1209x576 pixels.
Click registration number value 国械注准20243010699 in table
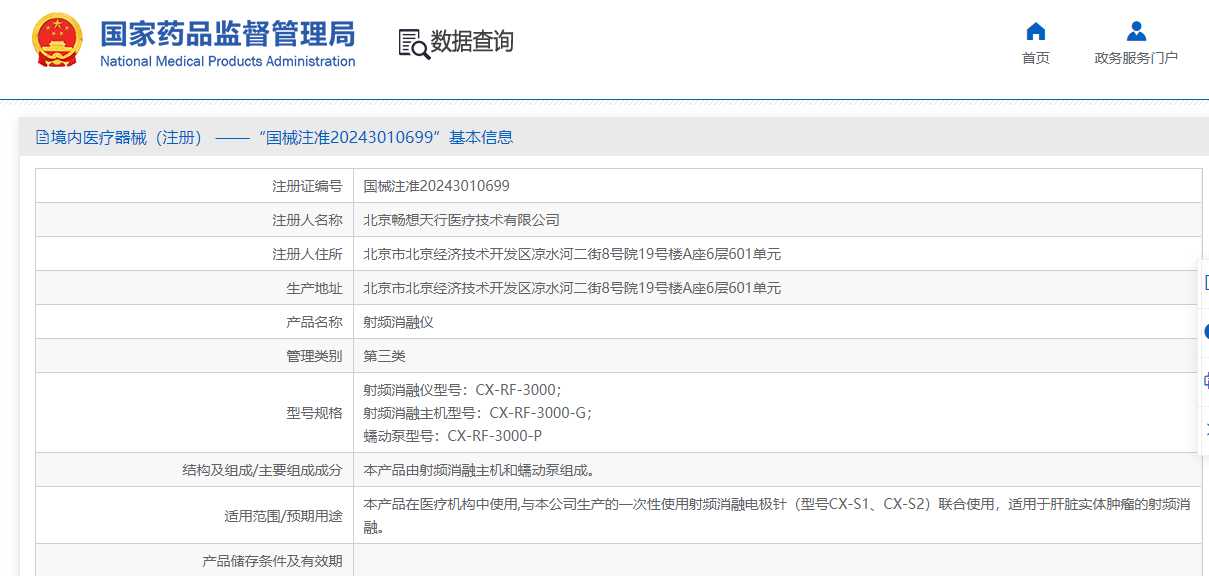pyautogui.click(x=436, y=186)
